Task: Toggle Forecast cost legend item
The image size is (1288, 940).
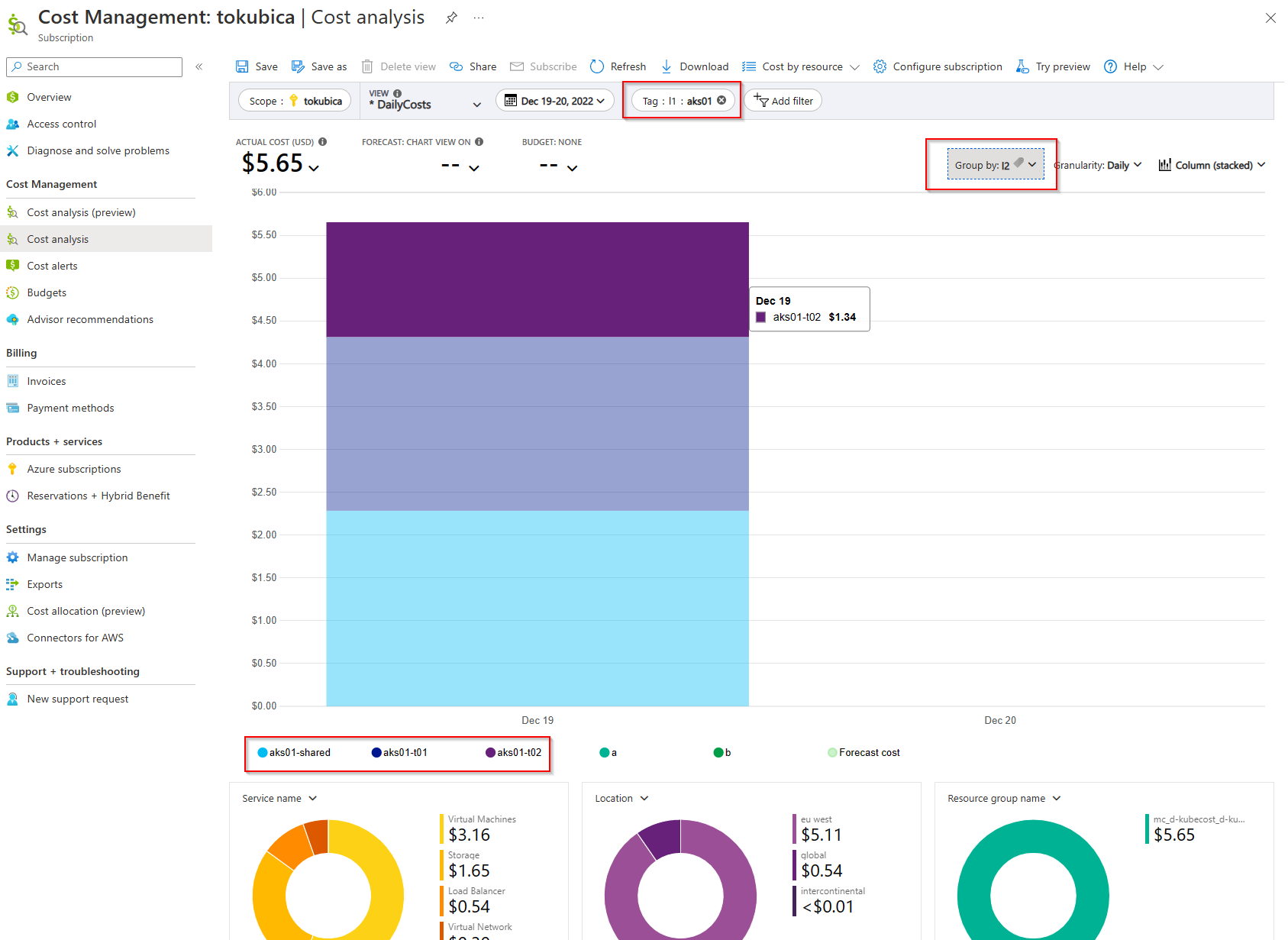Action: (x=864, y=752)
